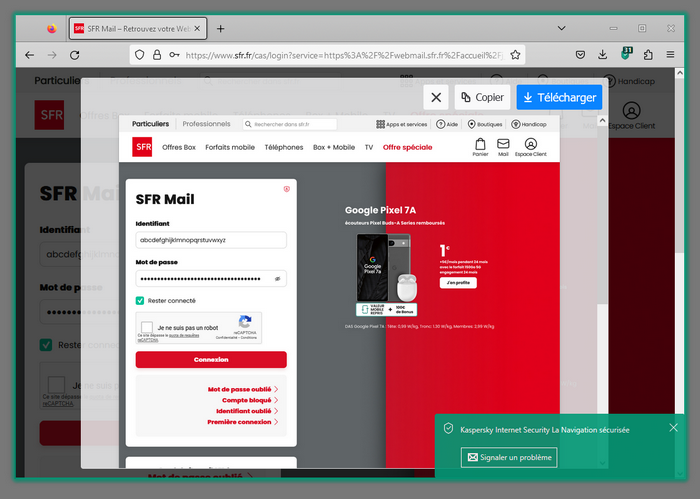Reload the page with the refresh icon
Viewport: 700px width, 499px height.
[x=75, y=55]
